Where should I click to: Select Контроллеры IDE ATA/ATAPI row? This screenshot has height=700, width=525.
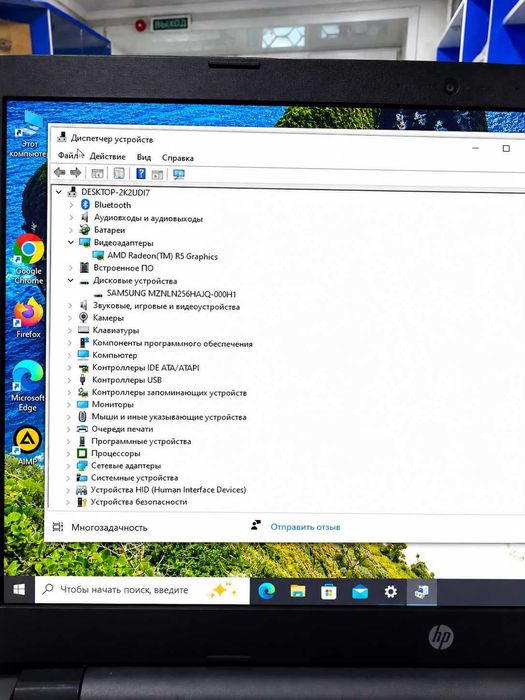click(x=146, y=367)
